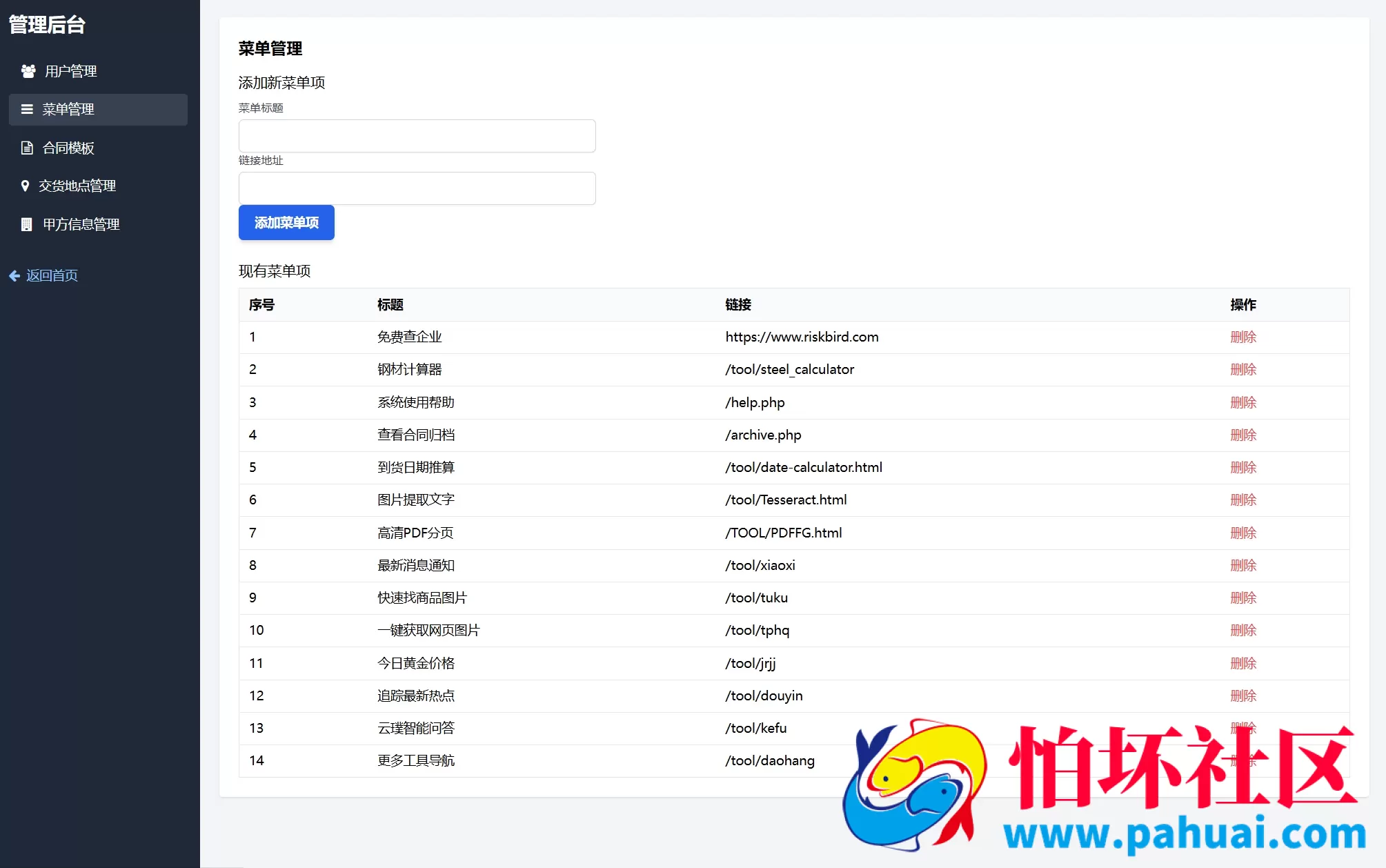
Task: Select the /TOOL/PDFFG.html cell
Action: [x=784, y=533]
